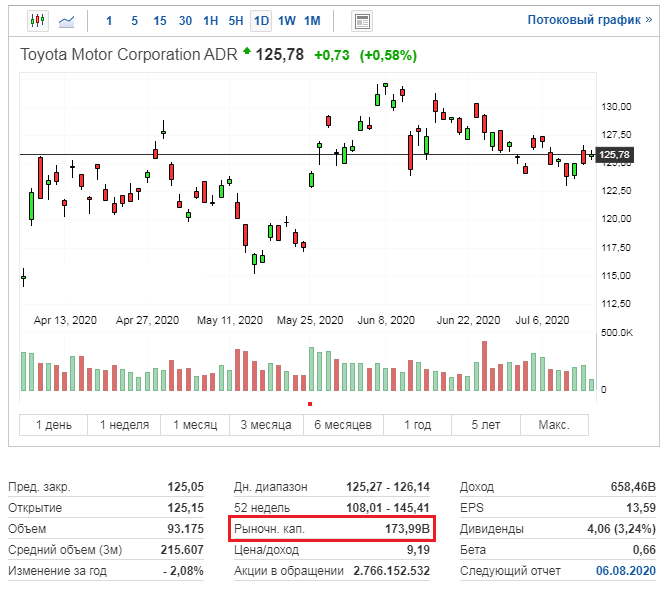
Task: Set chart interval to 5 minutes
Action: (135, 20)
